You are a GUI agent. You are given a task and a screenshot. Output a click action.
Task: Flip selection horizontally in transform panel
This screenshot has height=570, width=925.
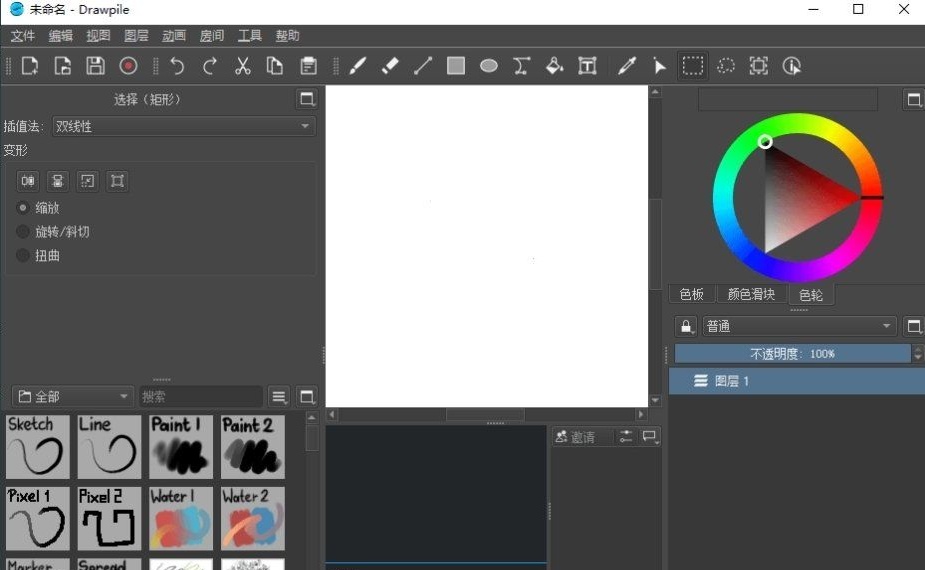click(x=28, y=181)
